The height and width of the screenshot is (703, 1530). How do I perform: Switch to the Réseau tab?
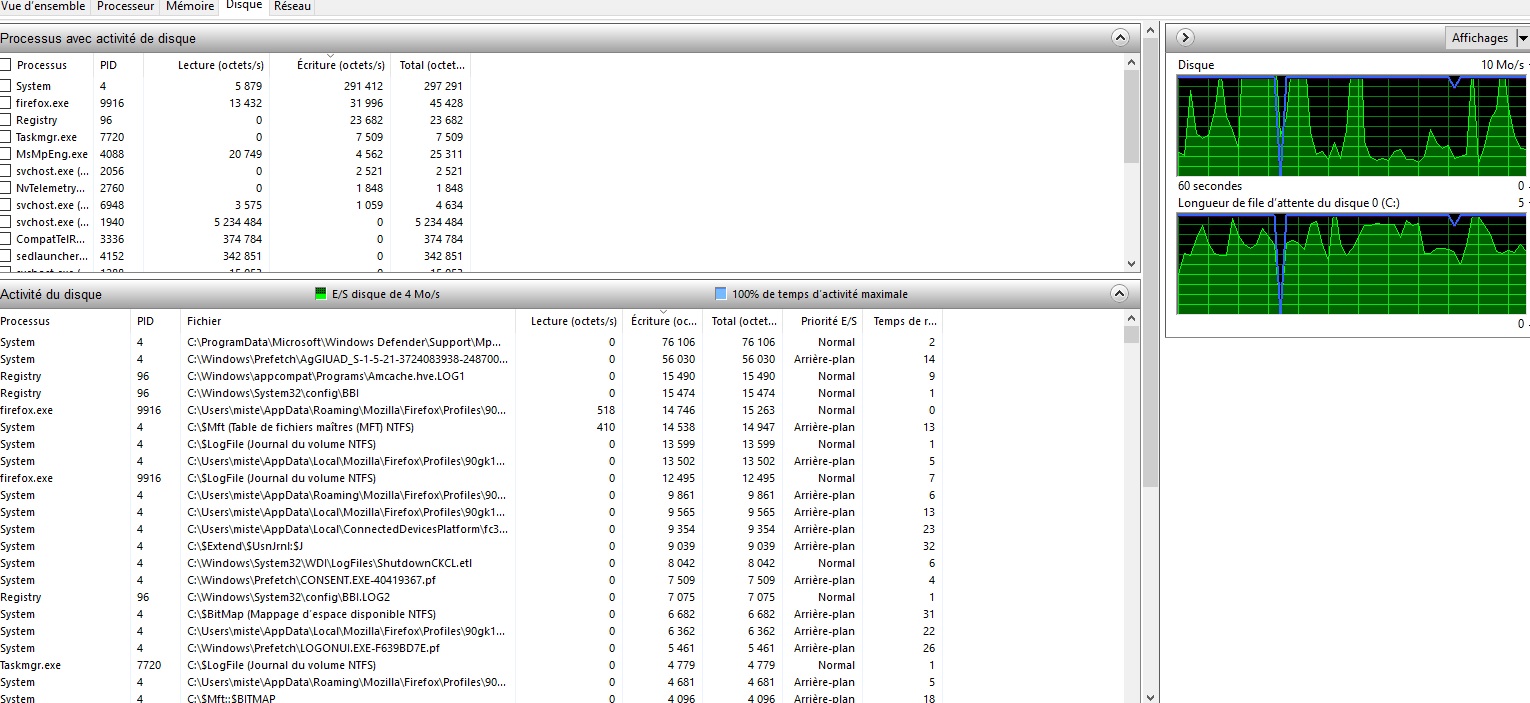291,6
